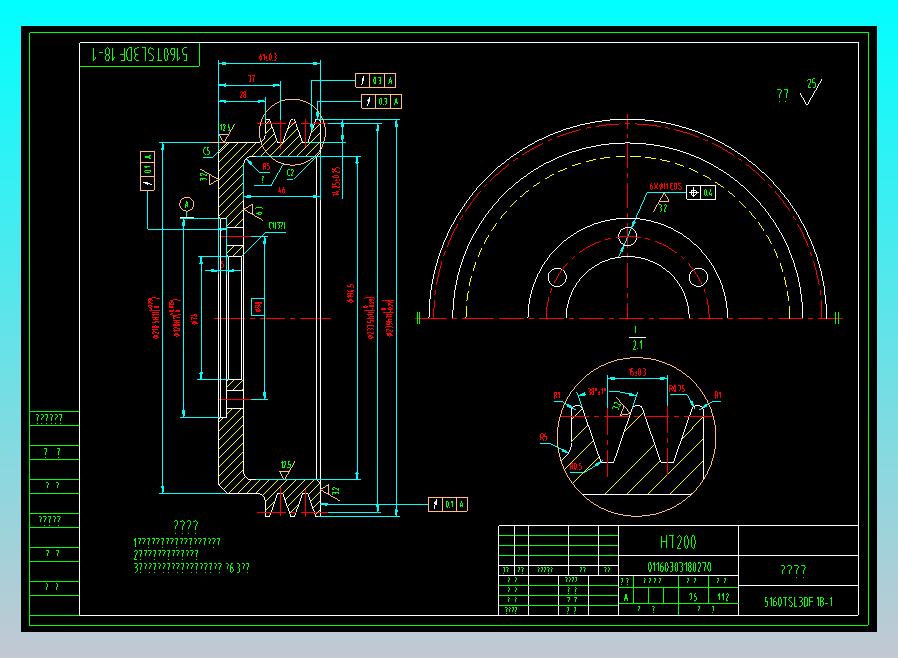
Task: Click the runout tolerance frame below the section view
Action: click(448, 504)
